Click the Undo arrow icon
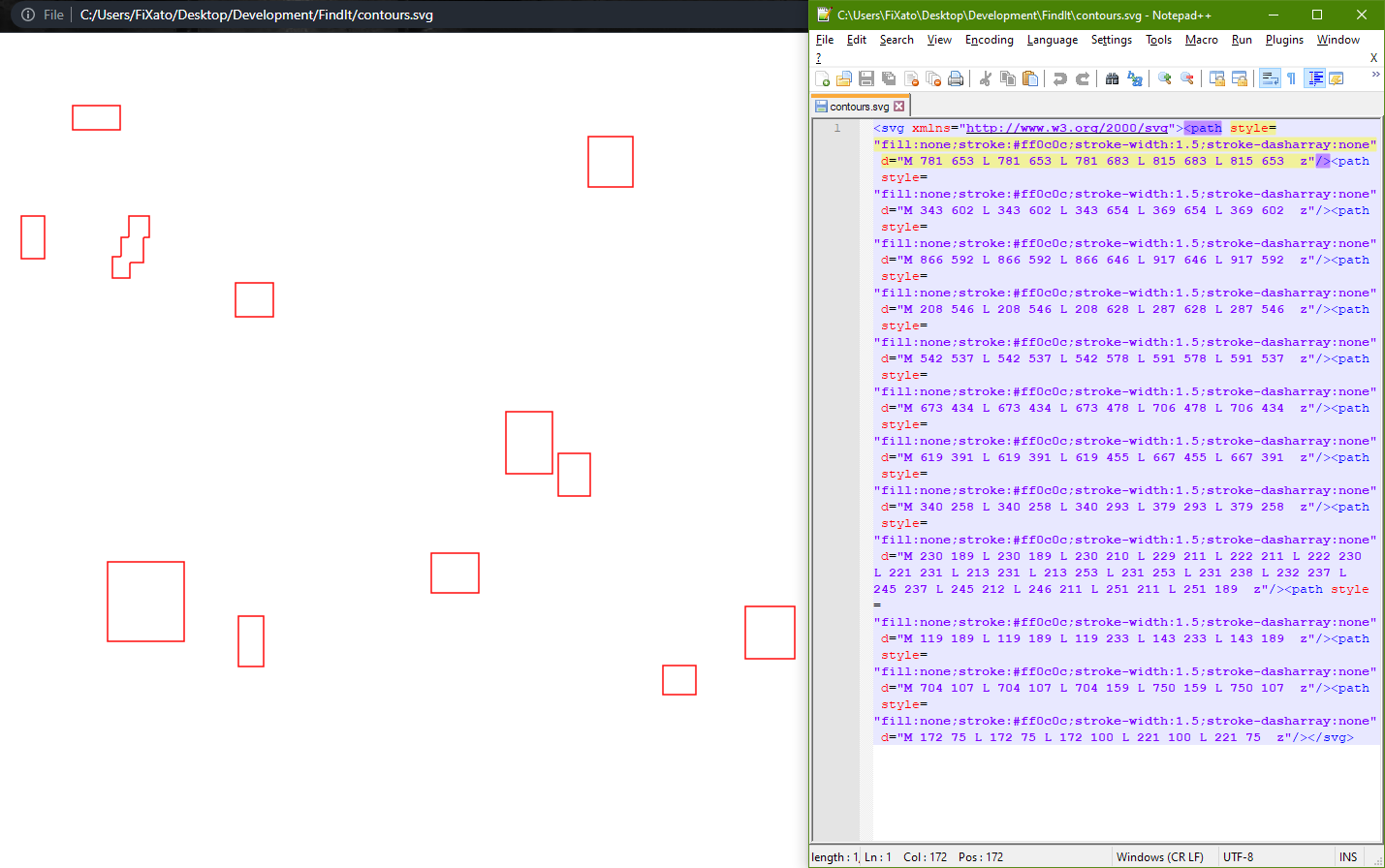This screenshot has width=1385, height=868. (1060, 79)
